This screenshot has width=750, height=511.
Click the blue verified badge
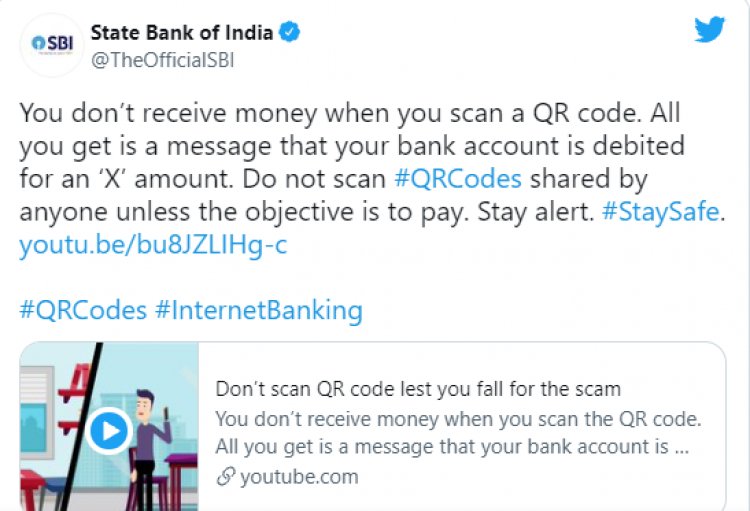[289, 32]
